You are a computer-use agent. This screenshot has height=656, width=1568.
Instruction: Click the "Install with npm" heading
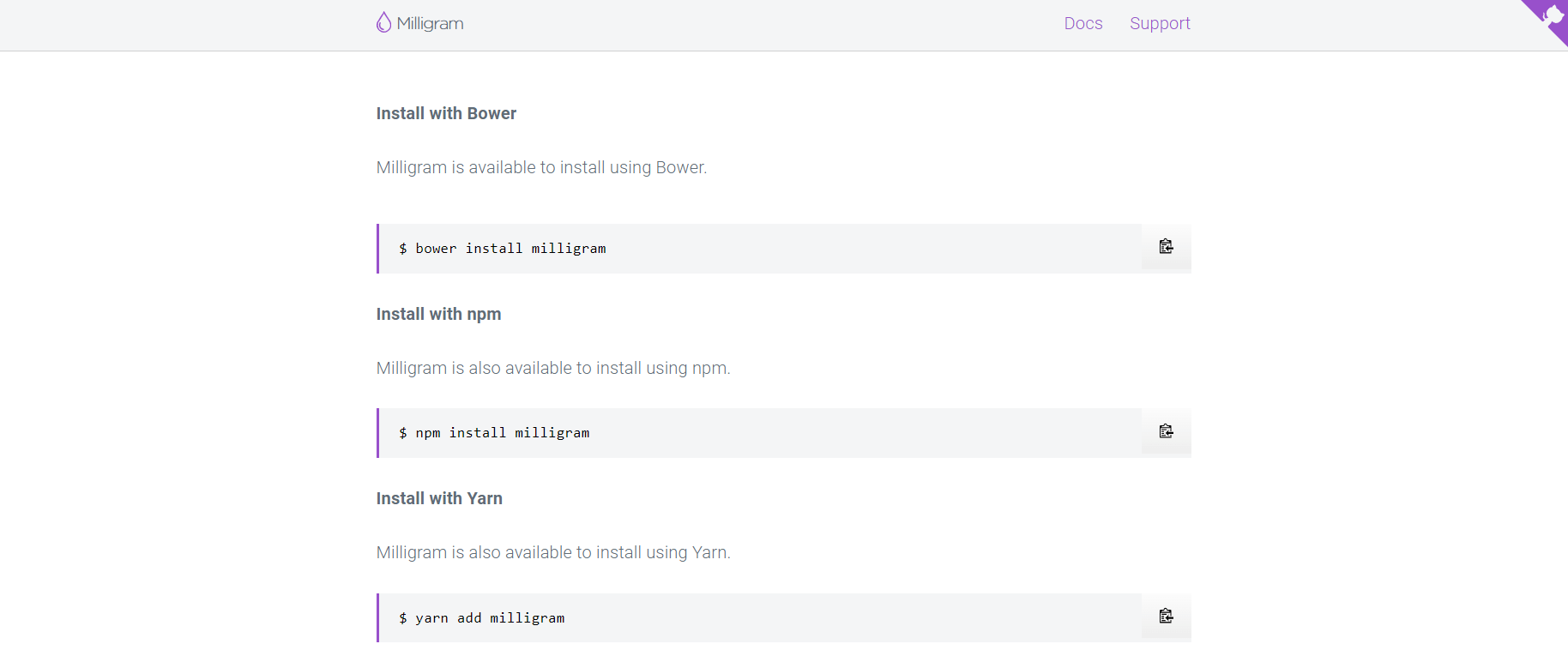[438, 314]
